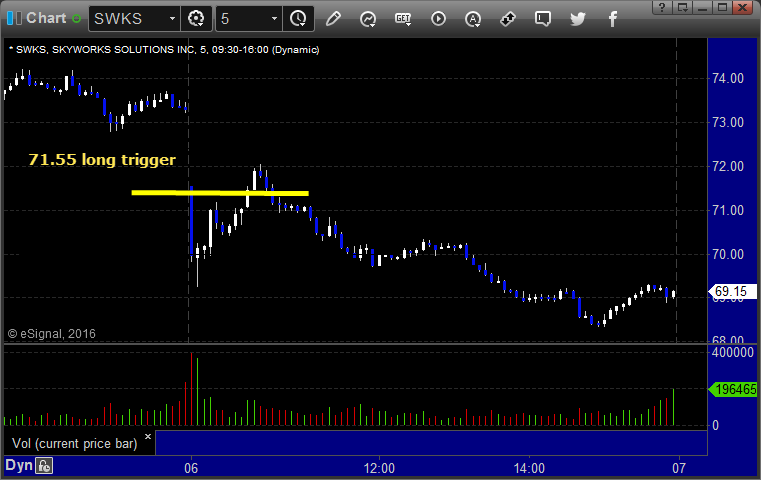Click the 196465 volume value marker

[733, 389]
